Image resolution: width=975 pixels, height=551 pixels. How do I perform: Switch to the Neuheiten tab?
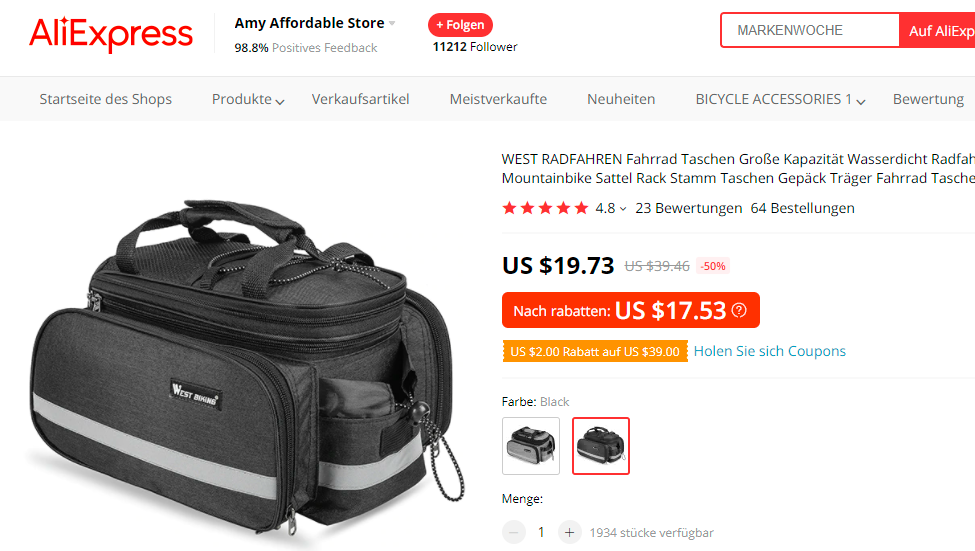[x=621, y=100]
